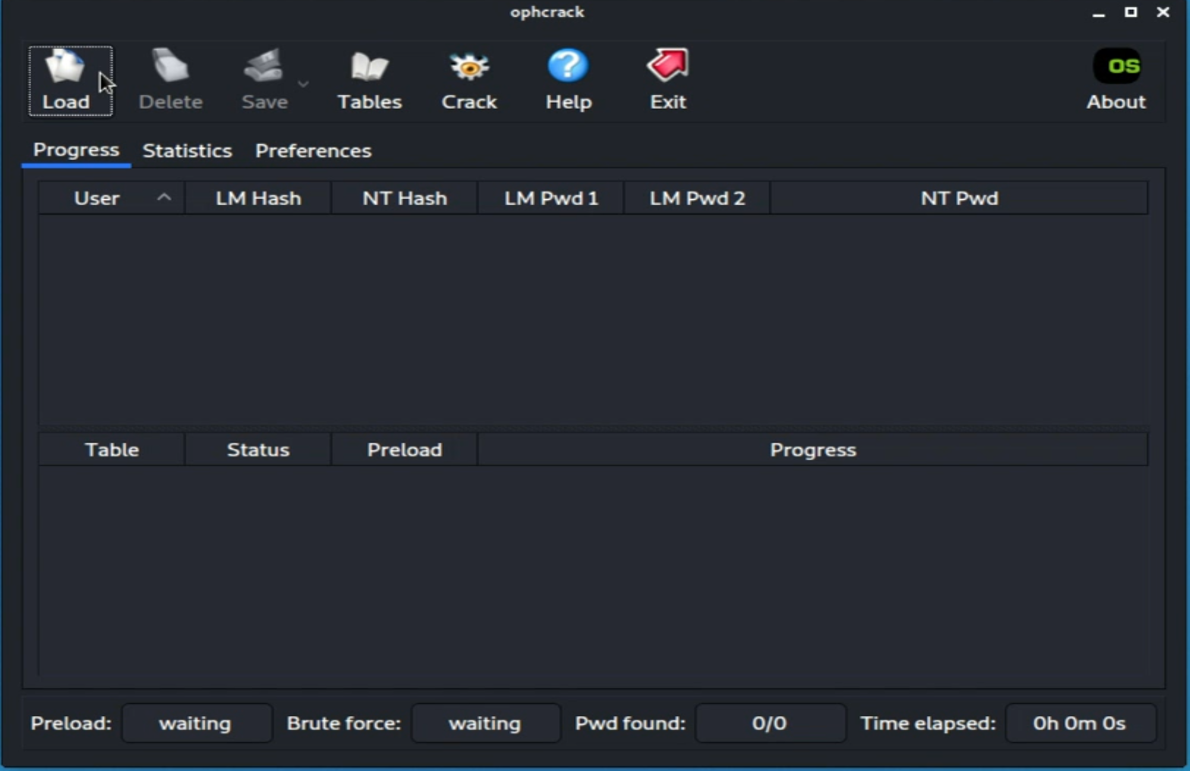This screenshot has width=1190, height=771.
Task: Minimize the ophcrack window
Action: [x=1098, y=13]
